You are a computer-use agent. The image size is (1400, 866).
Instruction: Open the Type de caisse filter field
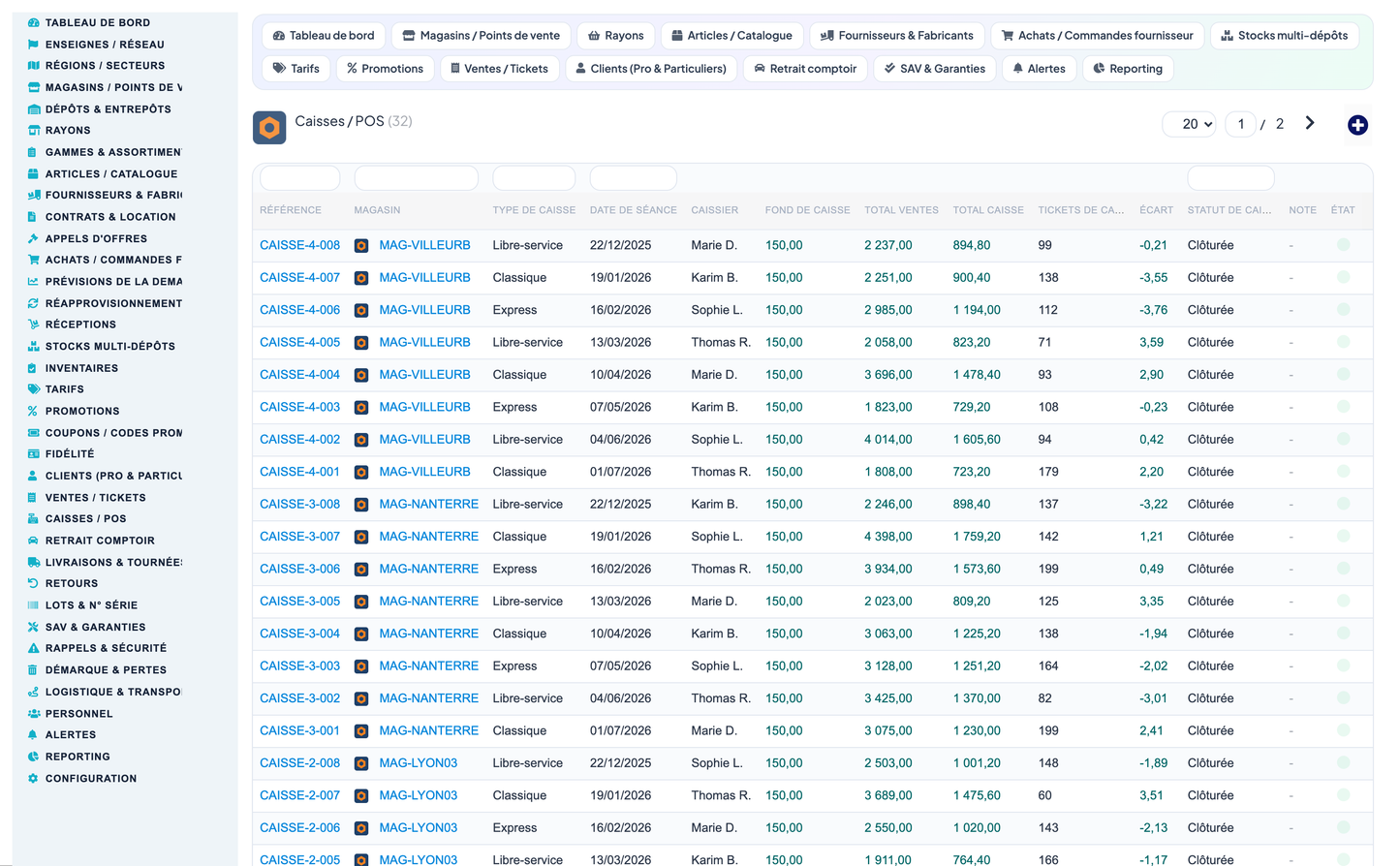coord(534,178)
